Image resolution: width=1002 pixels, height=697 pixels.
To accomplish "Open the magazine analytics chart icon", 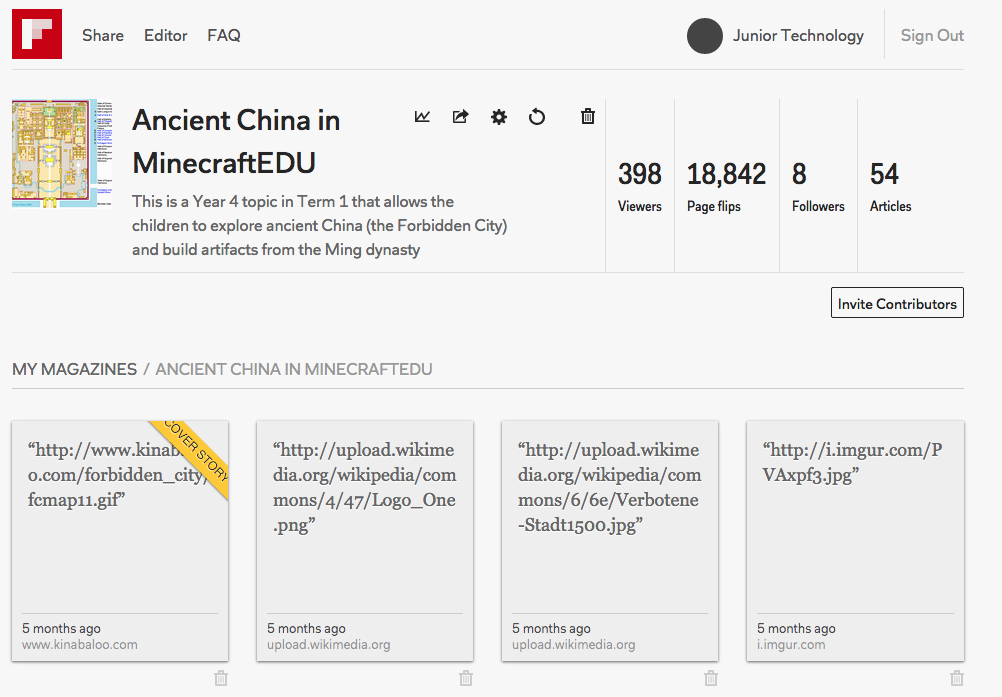I will [422, 116].
